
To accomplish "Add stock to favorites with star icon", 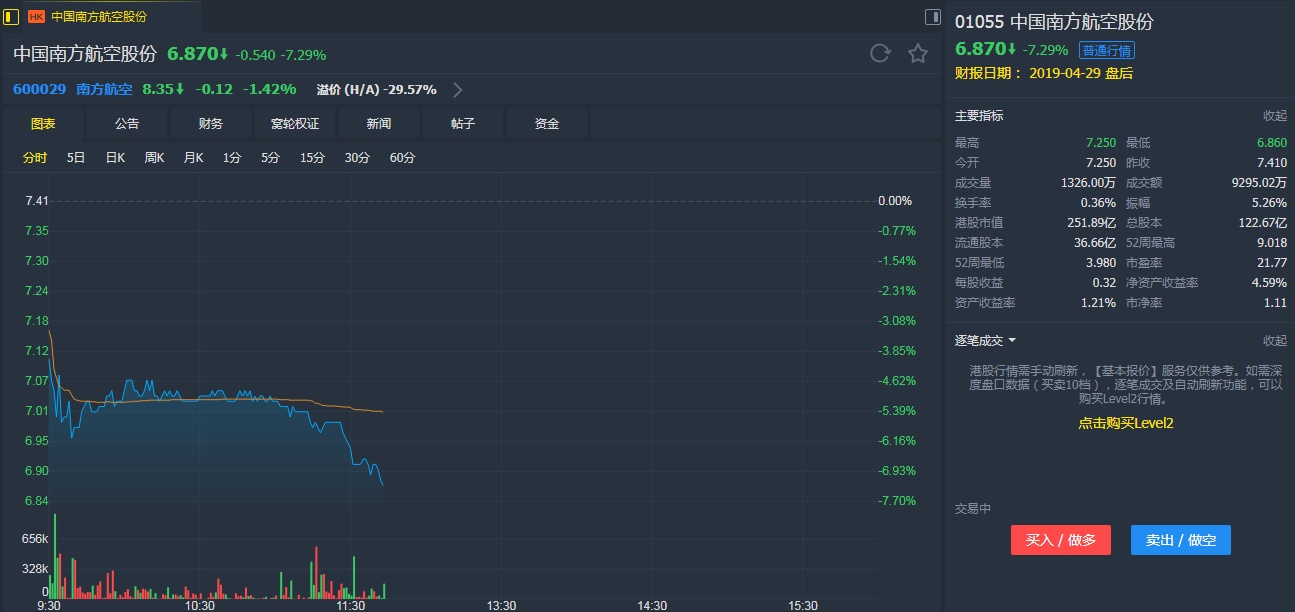I will pyautogui.click(x=918, y=54).
